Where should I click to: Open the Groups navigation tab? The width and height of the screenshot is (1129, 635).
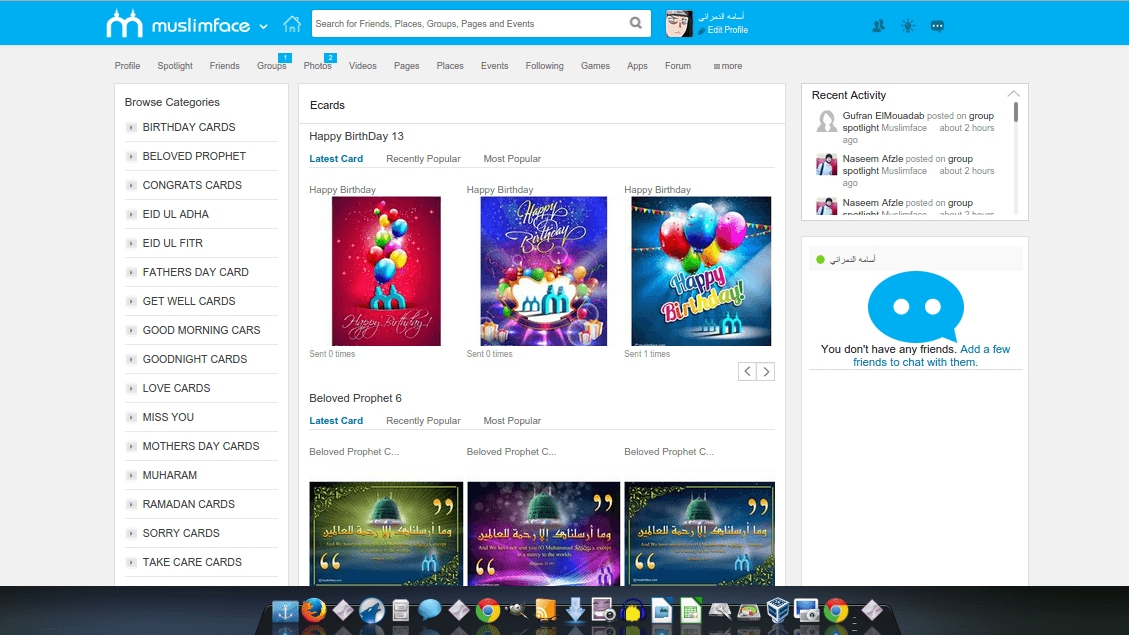pyautogui.click(x=271, y=66)
